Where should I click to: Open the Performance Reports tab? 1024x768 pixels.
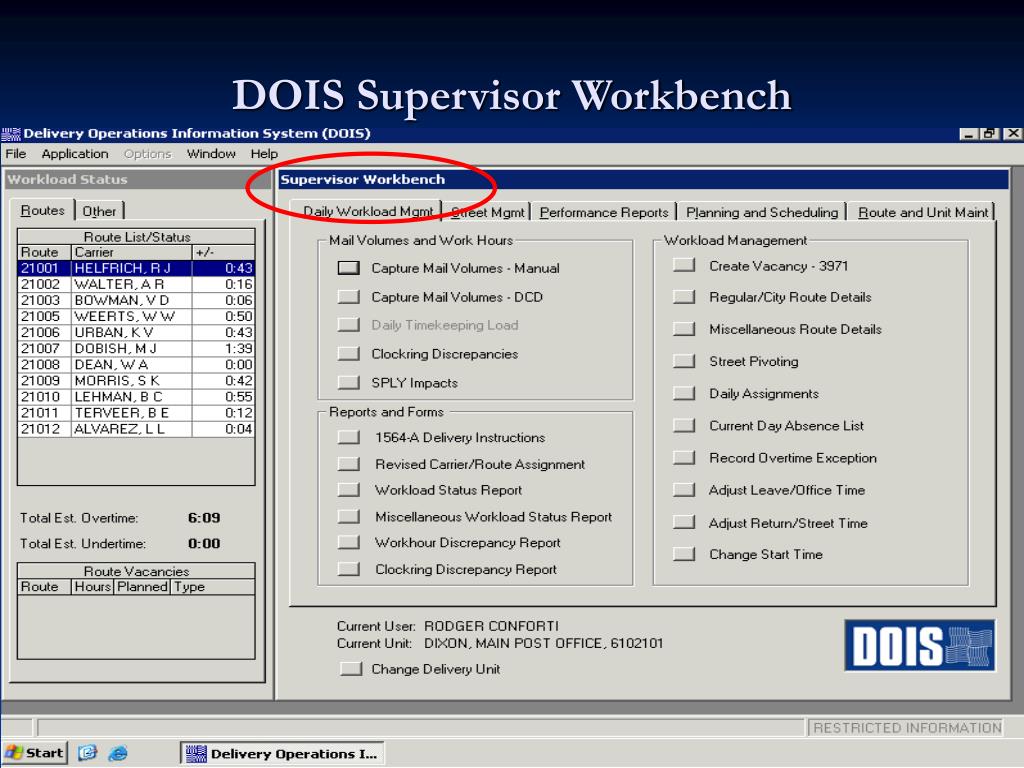point(604,212)
